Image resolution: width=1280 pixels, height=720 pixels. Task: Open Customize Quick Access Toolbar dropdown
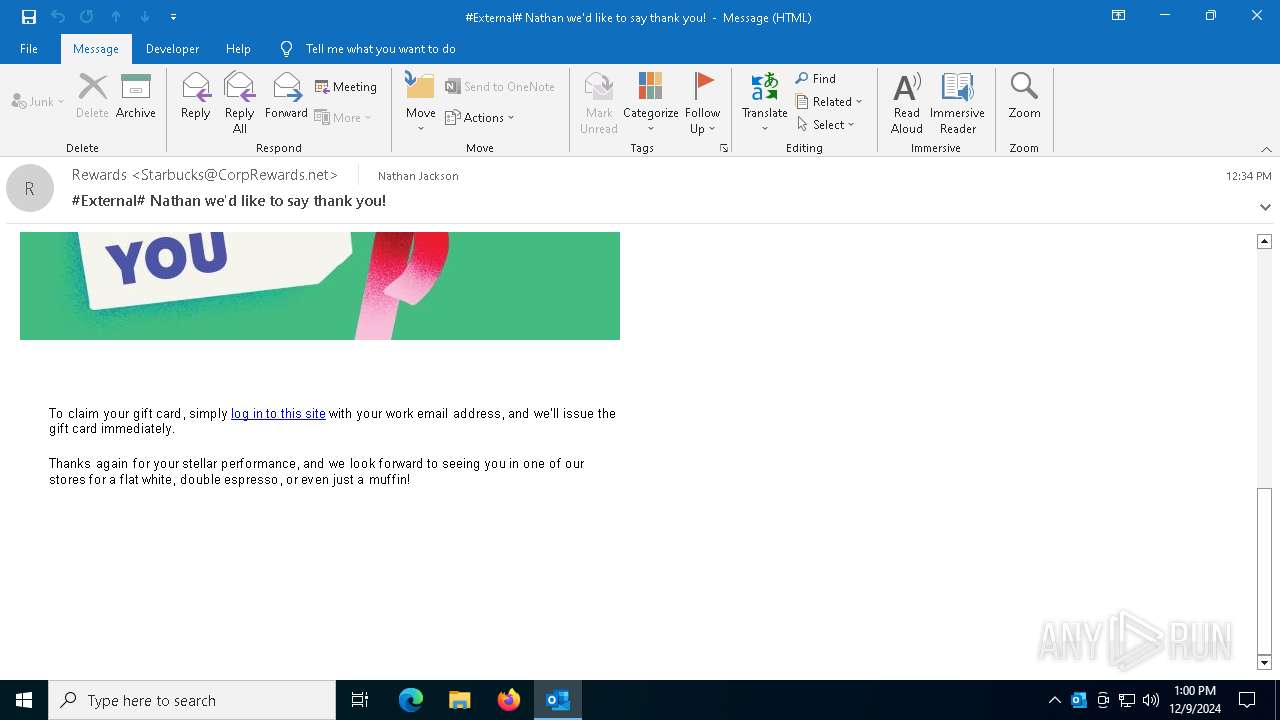[x=173, y=17]
